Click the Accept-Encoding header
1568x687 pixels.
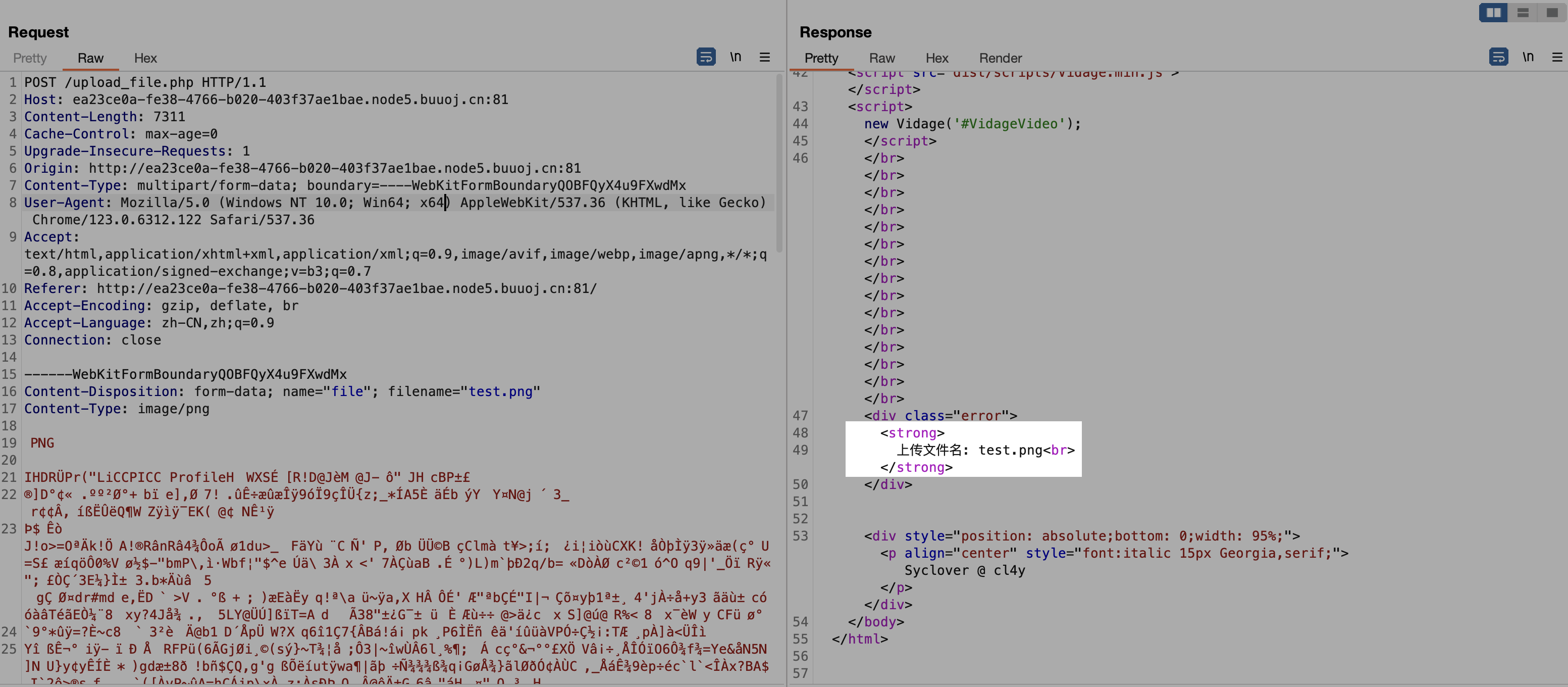click(x=162, y=306)
